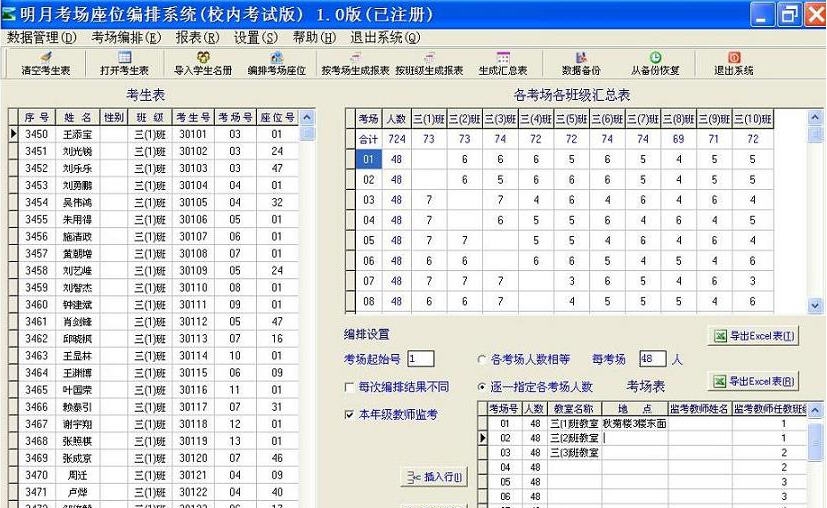Click the 编排考场座位 toolbar icon
Screen dimensions: 827x508
276,63
